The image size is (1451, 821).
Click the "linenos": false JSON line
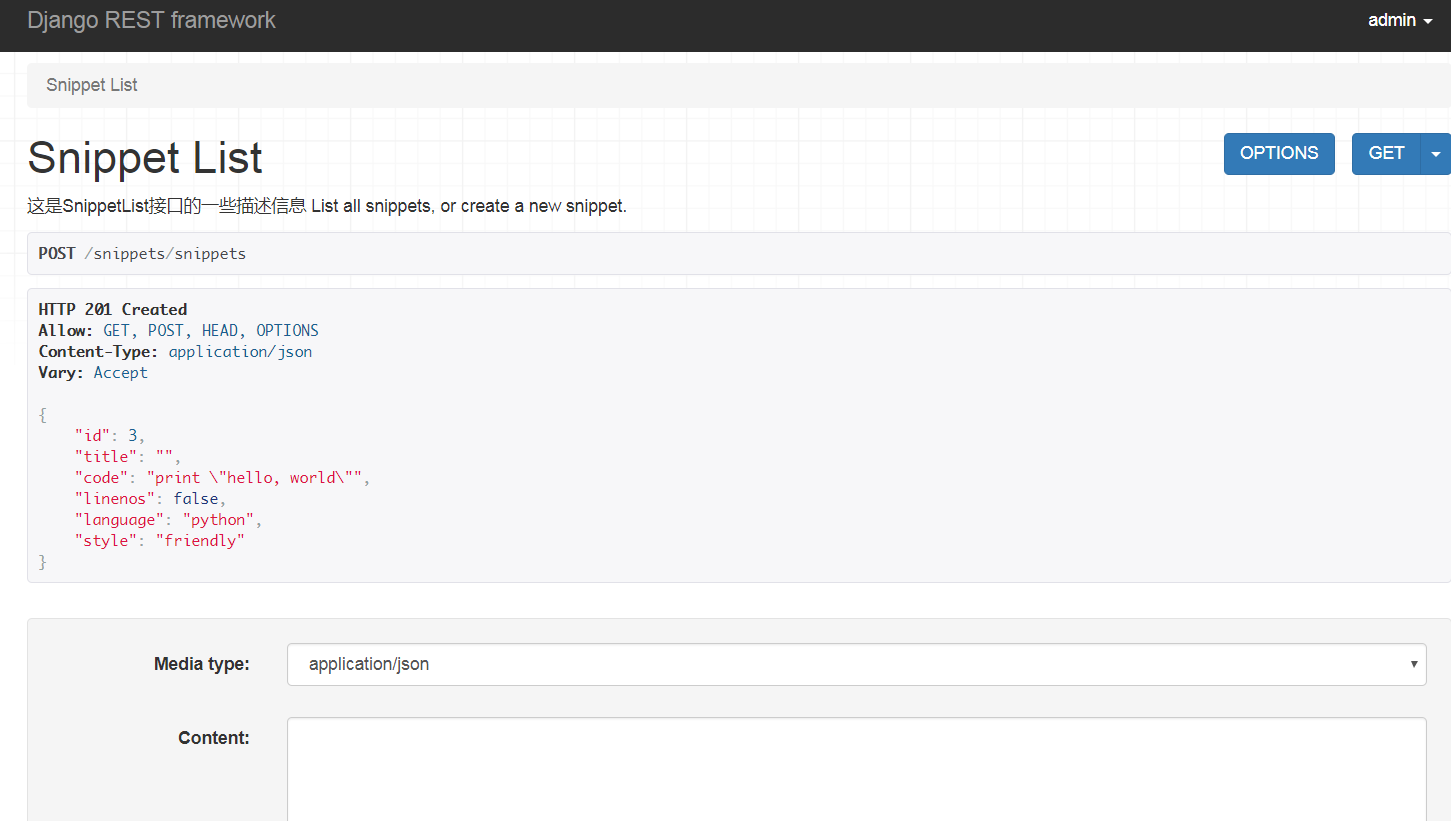[x=151, y=498]
